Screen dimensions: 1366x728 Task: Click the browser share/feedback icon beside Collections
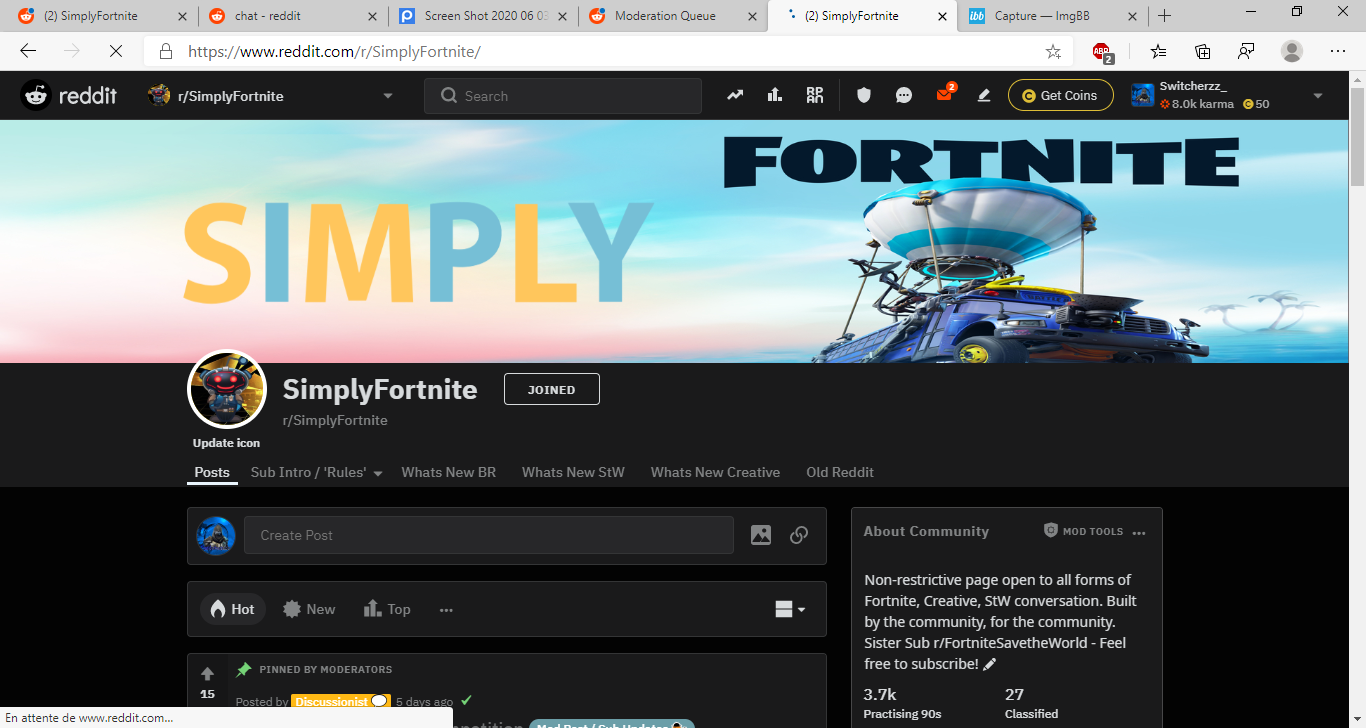1247,52
